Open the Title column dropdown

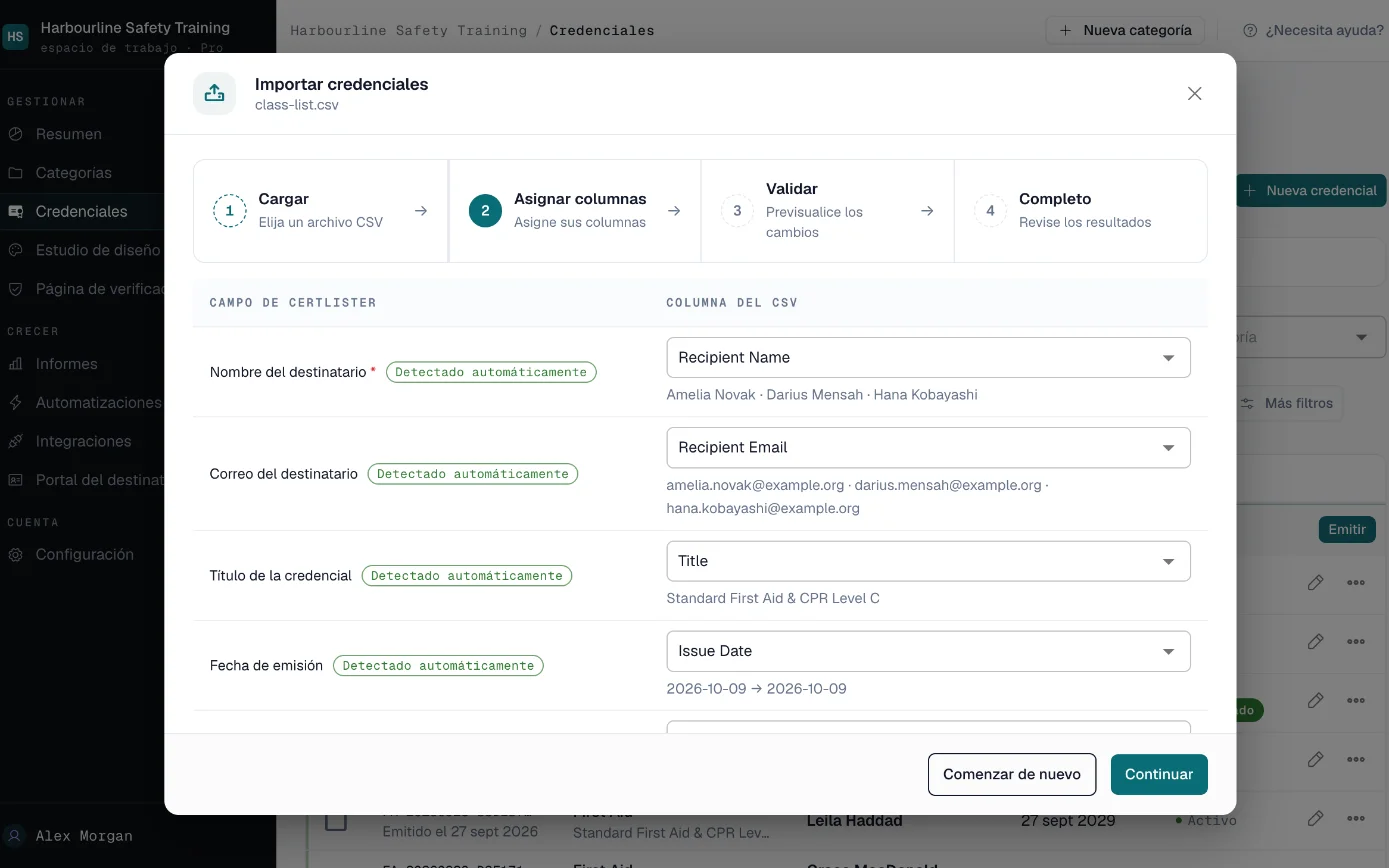(928, 561)
